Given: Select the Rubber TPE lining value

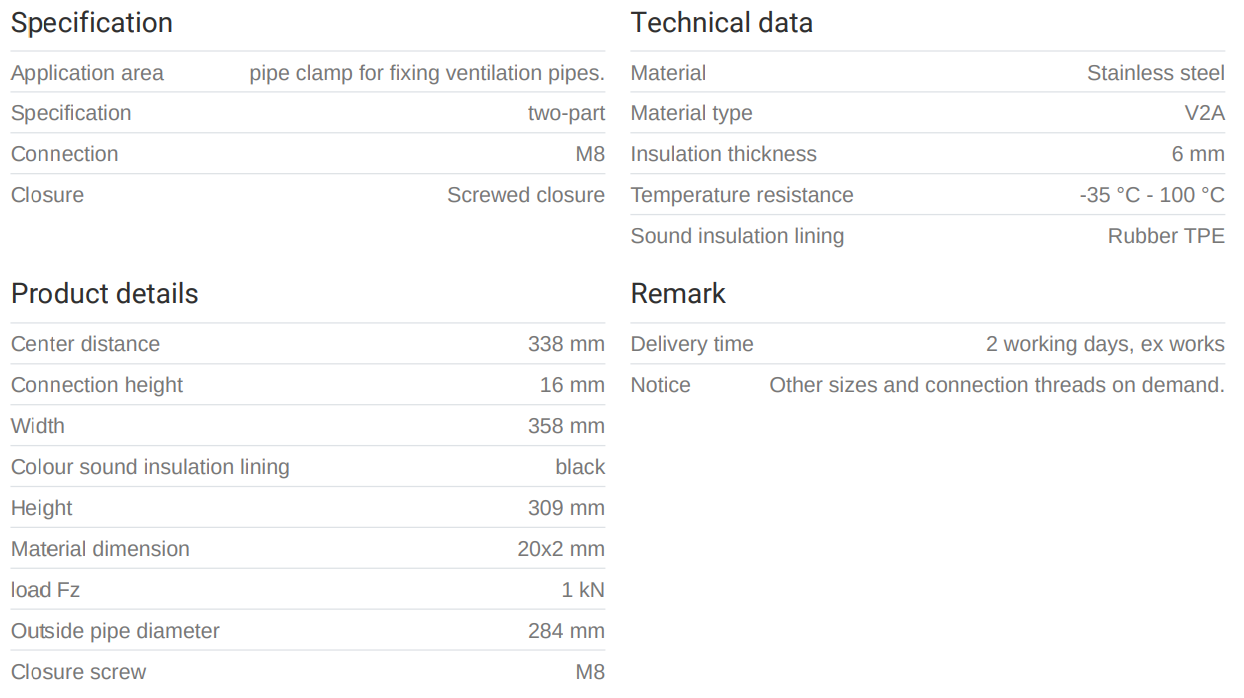Looking at the screenshot, I should tap(1166, 236).
